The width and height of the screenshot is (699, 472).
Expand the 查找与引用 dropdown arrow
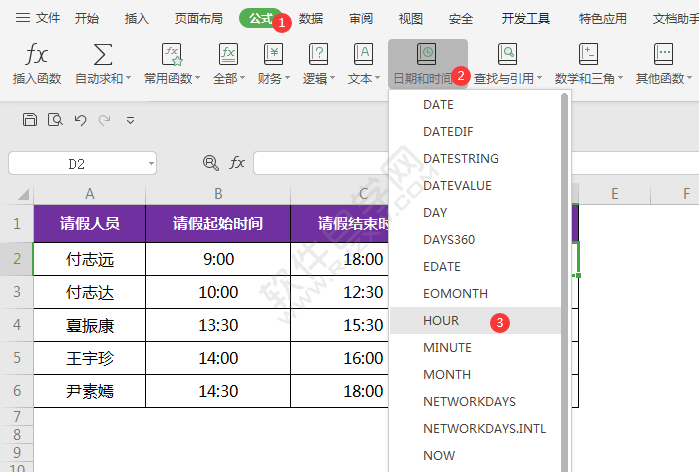click(x=539, y=78)
